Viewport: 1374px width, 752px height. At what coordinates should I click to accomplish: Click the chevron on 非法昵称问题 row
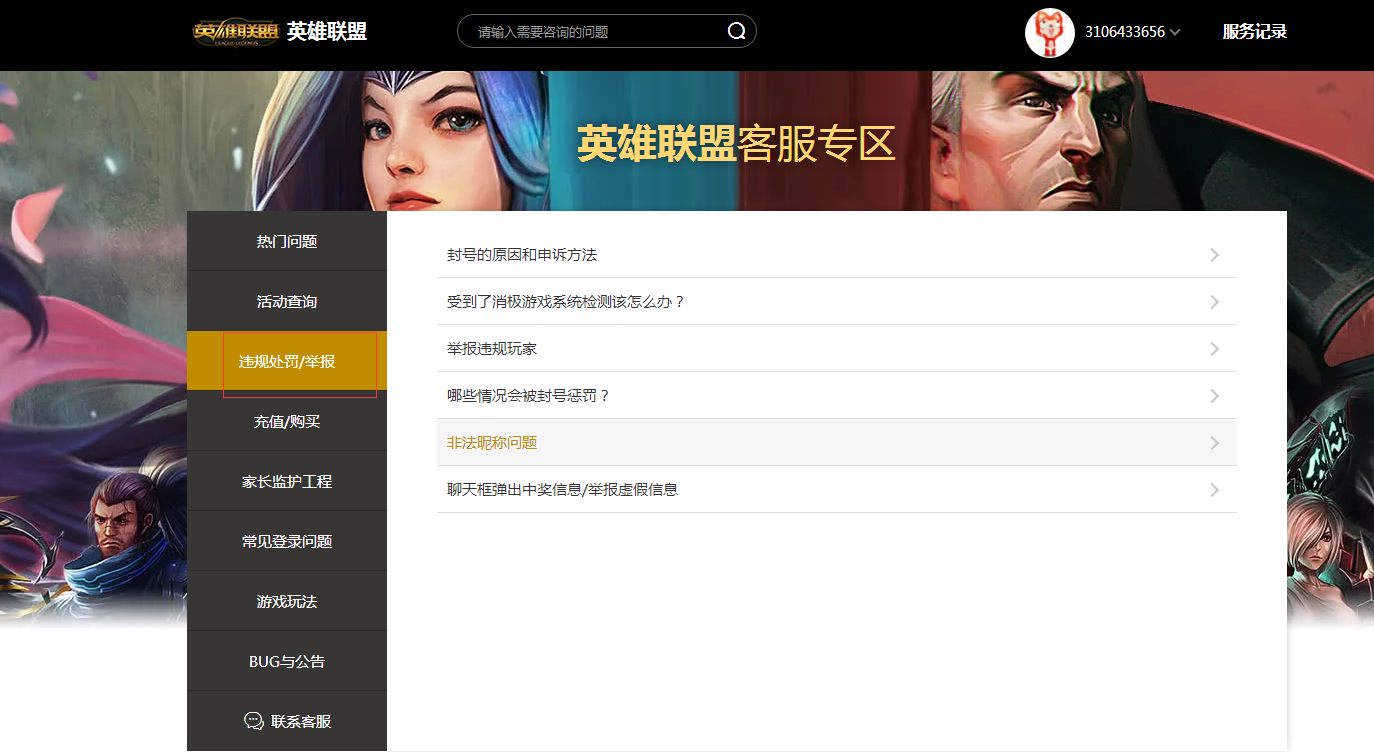1215,443
